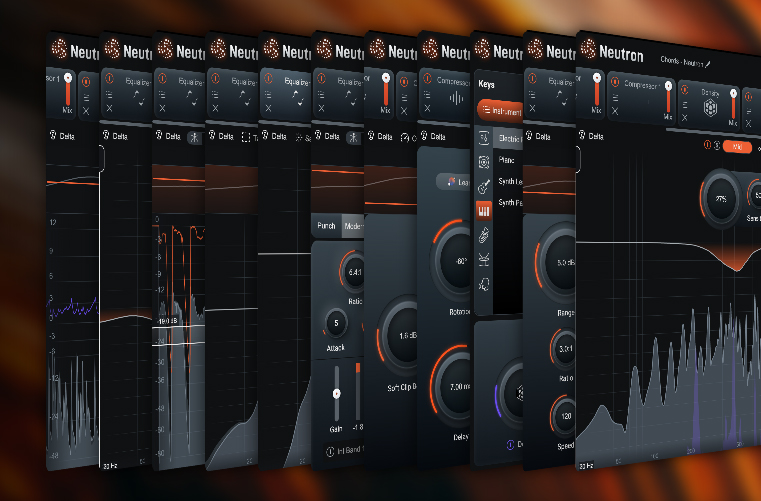
Task: Click the Ratio knob showing 6.4:1
Action: coord(353,272)
